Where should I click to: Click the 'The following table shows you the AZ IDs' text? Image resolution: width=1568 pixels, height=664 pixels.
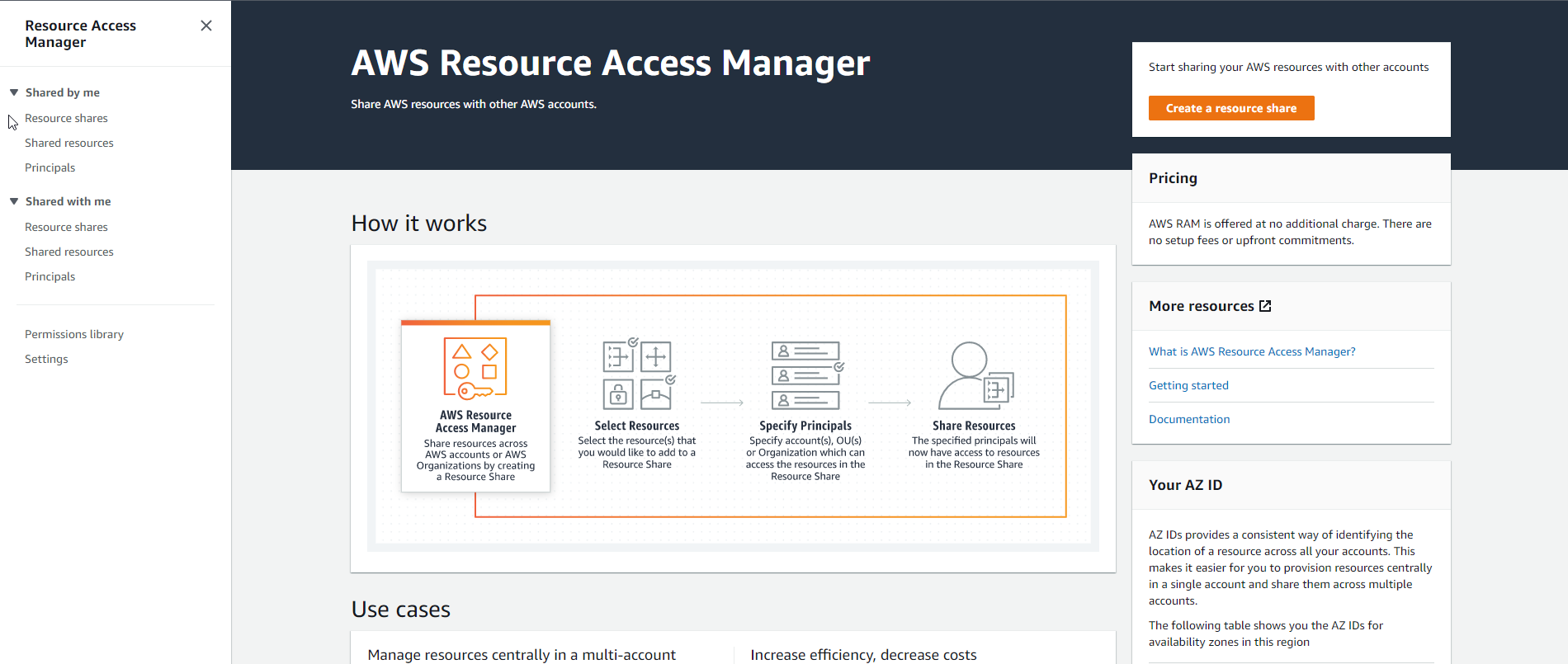[1266, 633]
